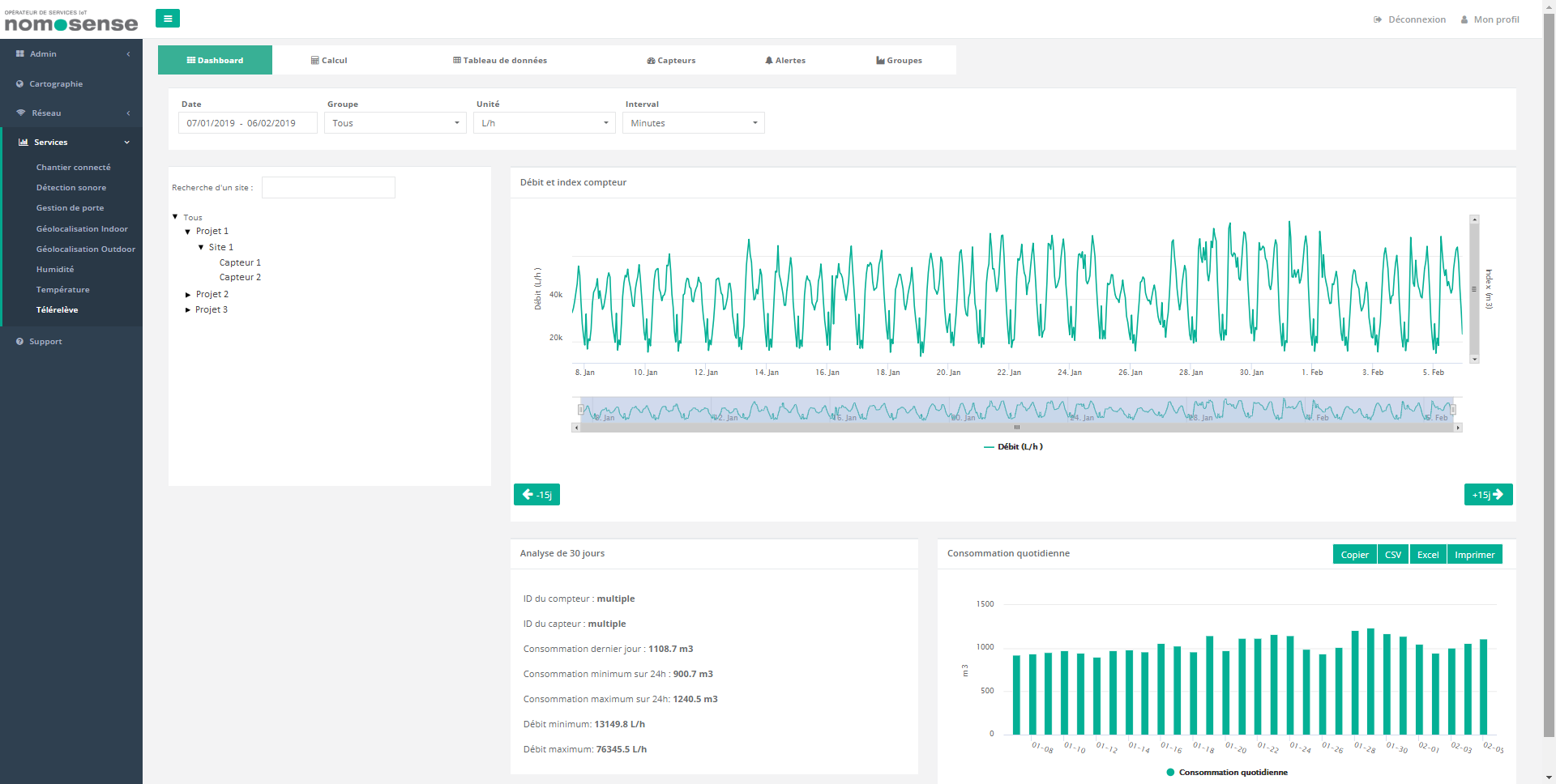
Task: Open the Calcul tab
Action: pyautogui.click(x=329, y=61)
